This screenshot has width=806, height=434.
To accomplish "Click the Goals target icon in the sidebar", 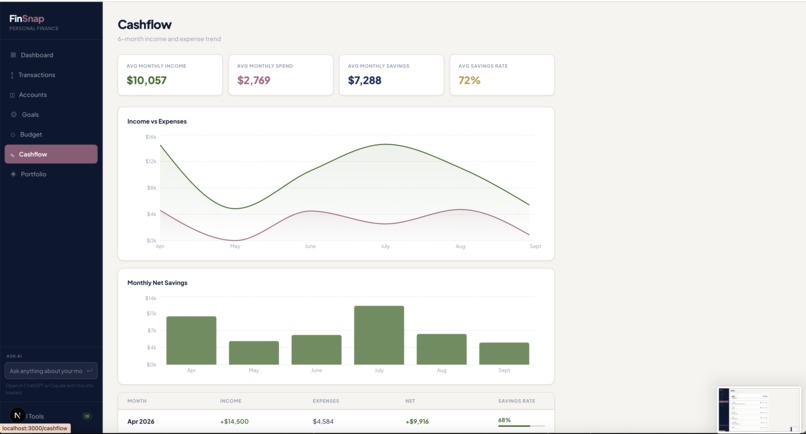I will tap(13, 115).
